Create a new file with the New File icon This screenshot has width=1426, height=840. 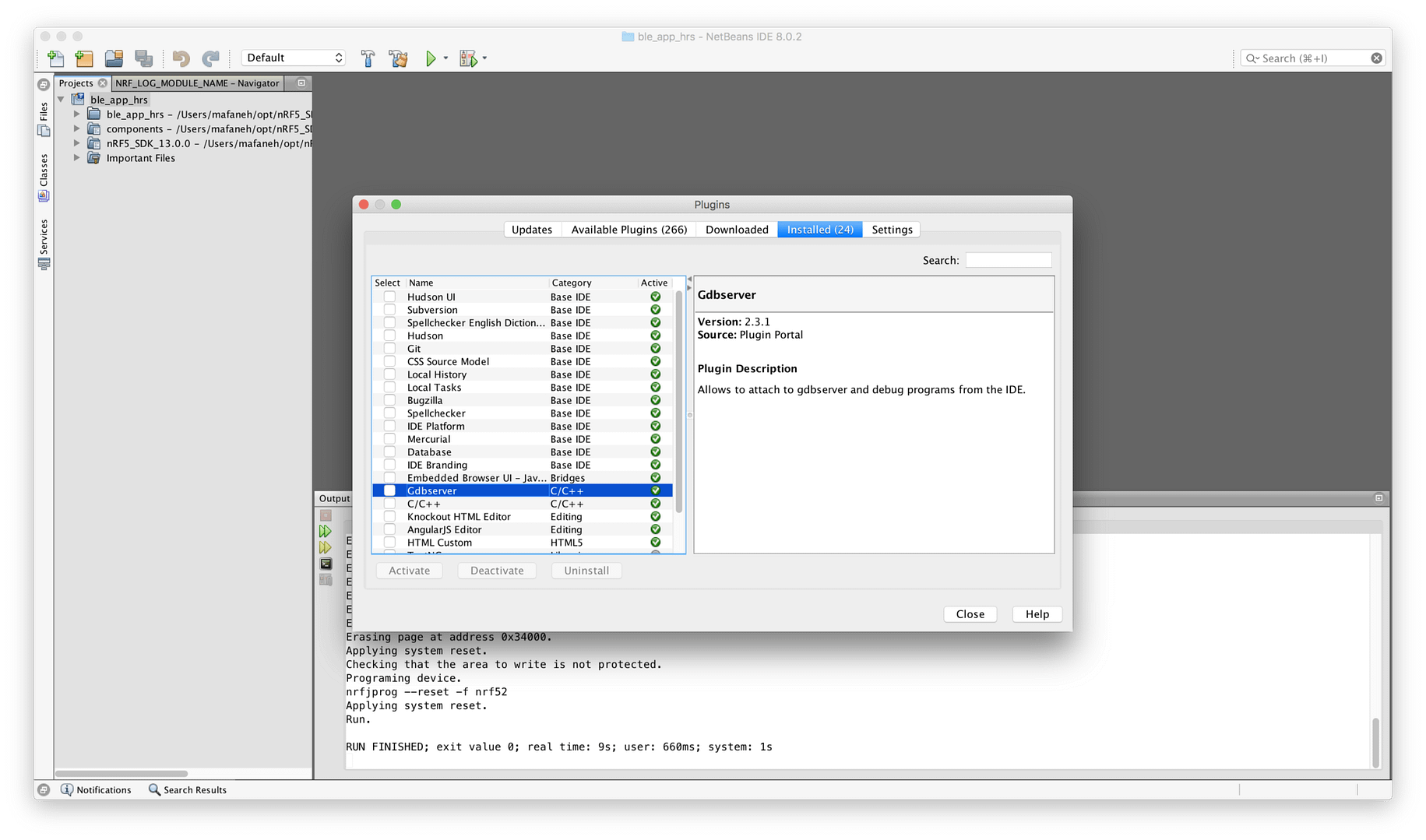click(x=55, y=58)
